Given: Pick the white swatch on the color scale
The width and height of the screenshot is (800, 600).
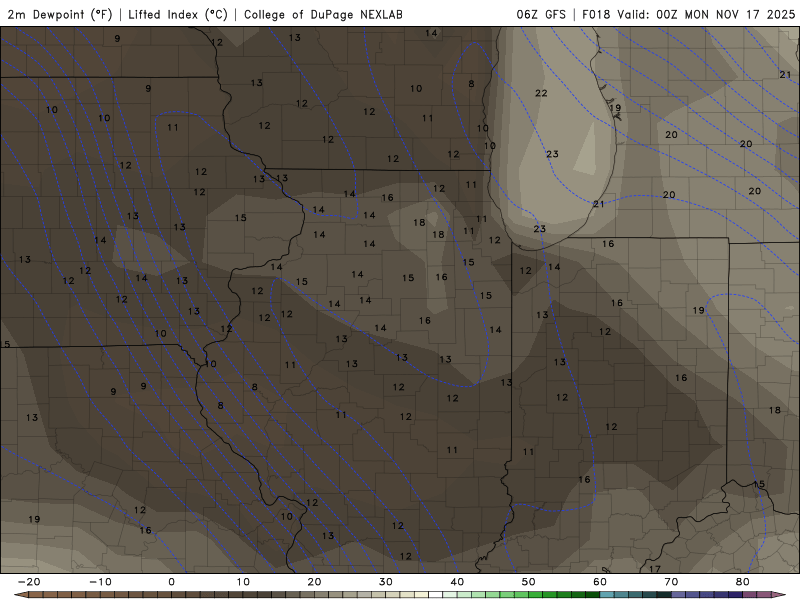Looking at the screenshot, I should (436, 595).
